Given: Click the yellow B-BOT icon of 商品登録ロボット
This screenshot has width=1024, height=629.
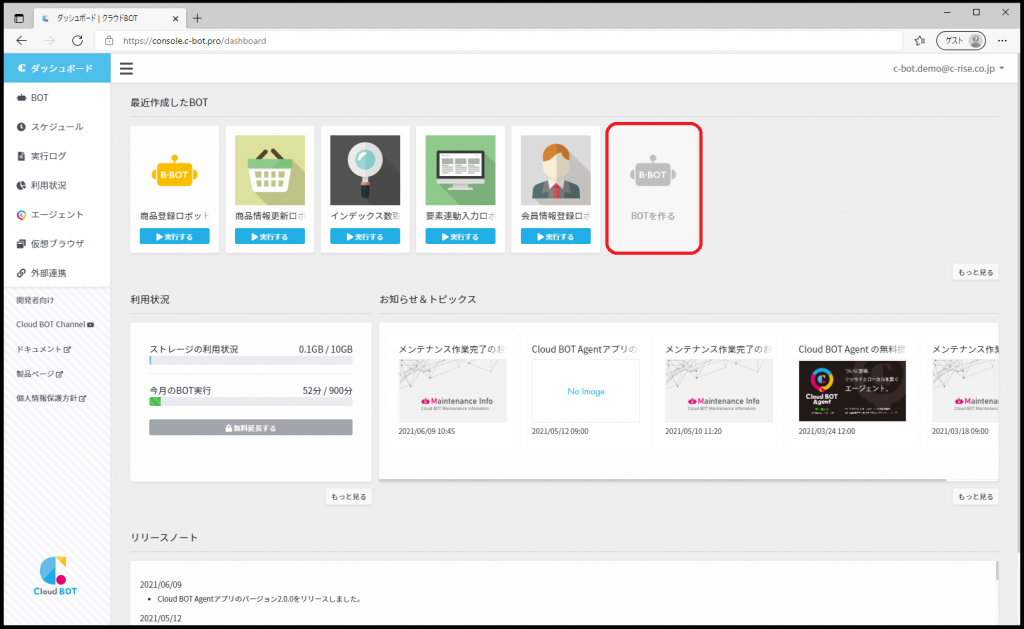Looking at the screenshot, I should pos(174,171).
